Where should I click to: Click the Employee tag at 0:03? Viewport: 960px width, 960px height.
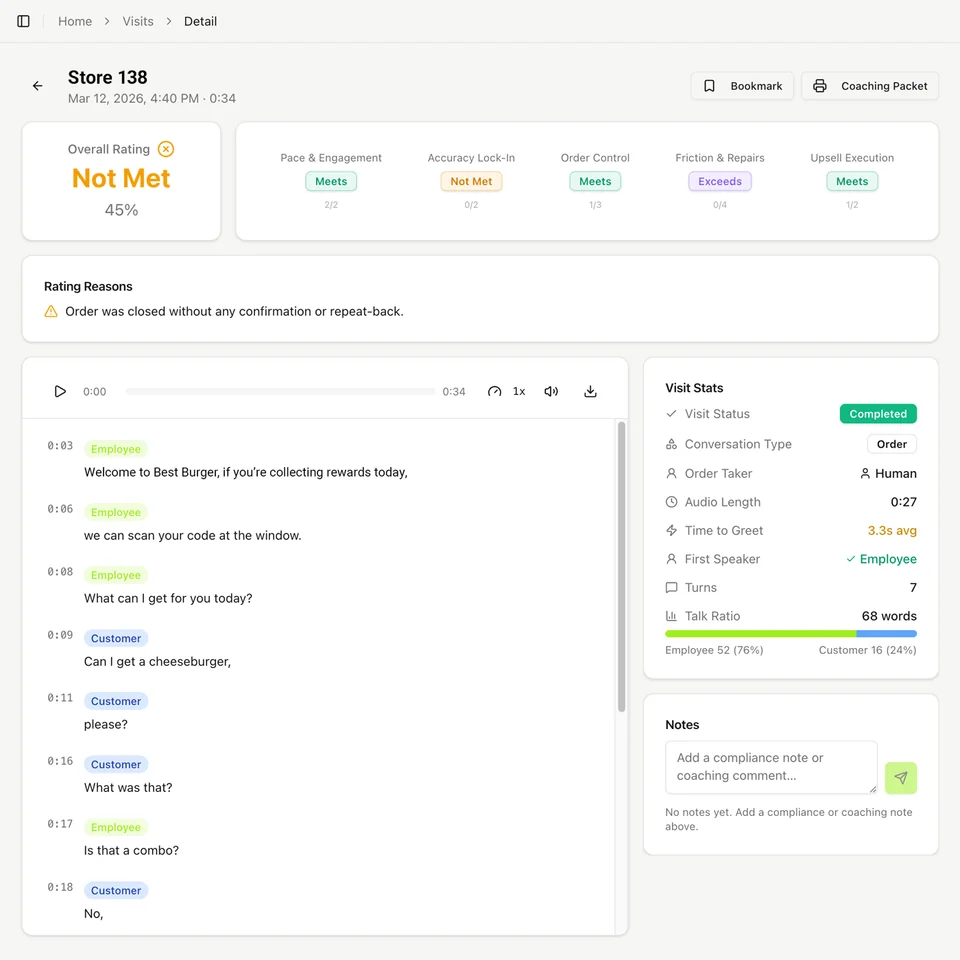[x=116, y=449]
